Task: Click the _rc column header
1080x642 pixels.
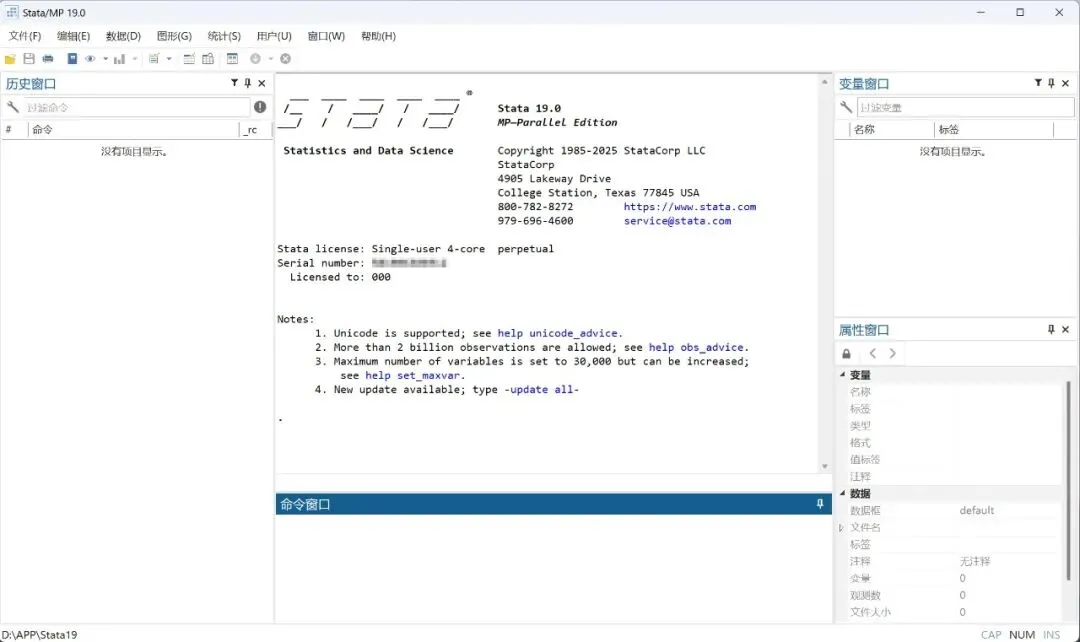Action: pos(256,130)
